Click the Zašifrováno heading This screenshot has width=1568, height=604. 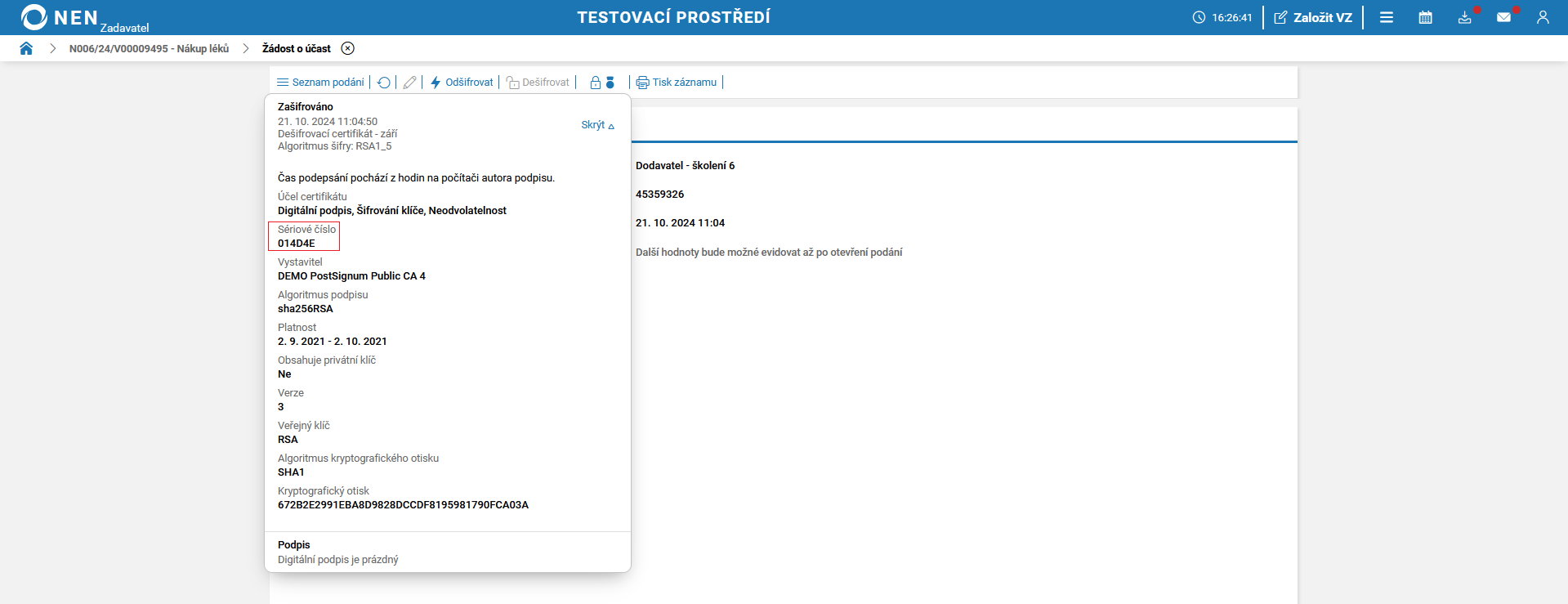306,107
